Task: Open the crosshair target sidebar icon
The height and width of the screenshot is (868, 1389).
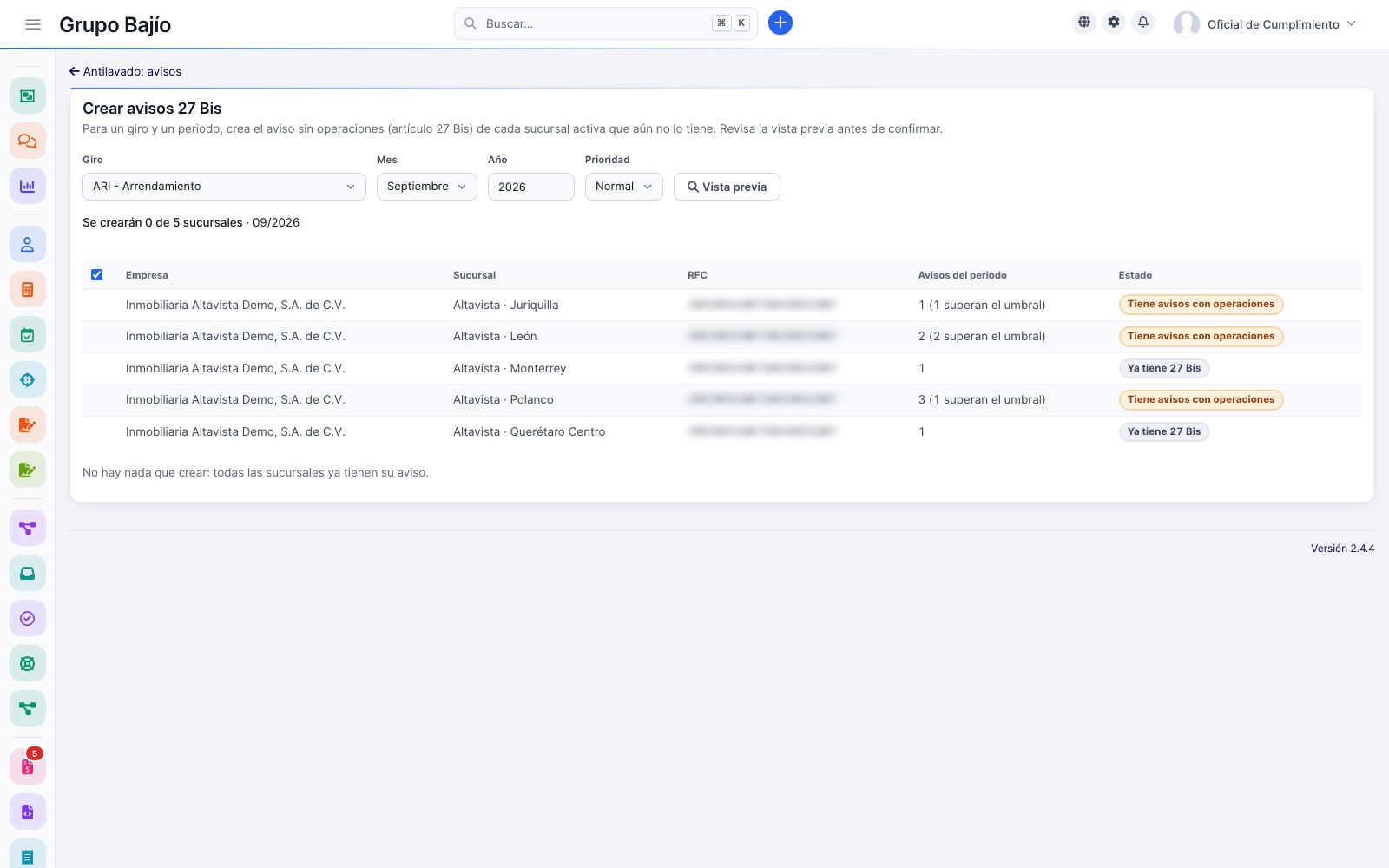Action: pyautogui.click(x=28, y=379)
